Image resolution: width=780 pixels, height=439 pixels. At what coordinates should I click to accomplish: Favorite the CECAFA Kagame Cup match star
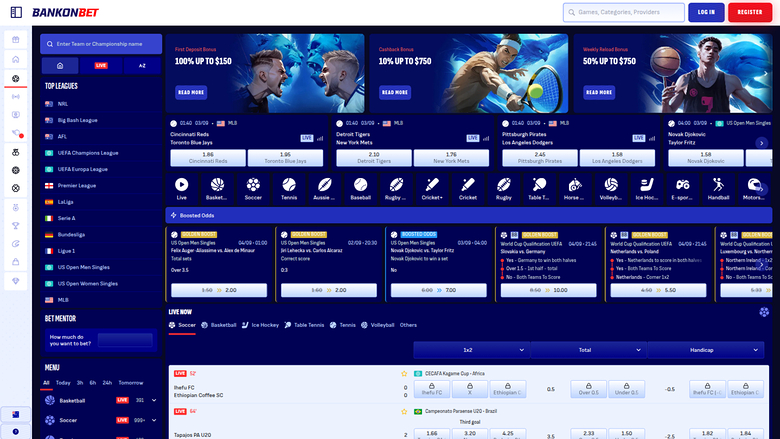pyautogui.click(x=404, y=373)
